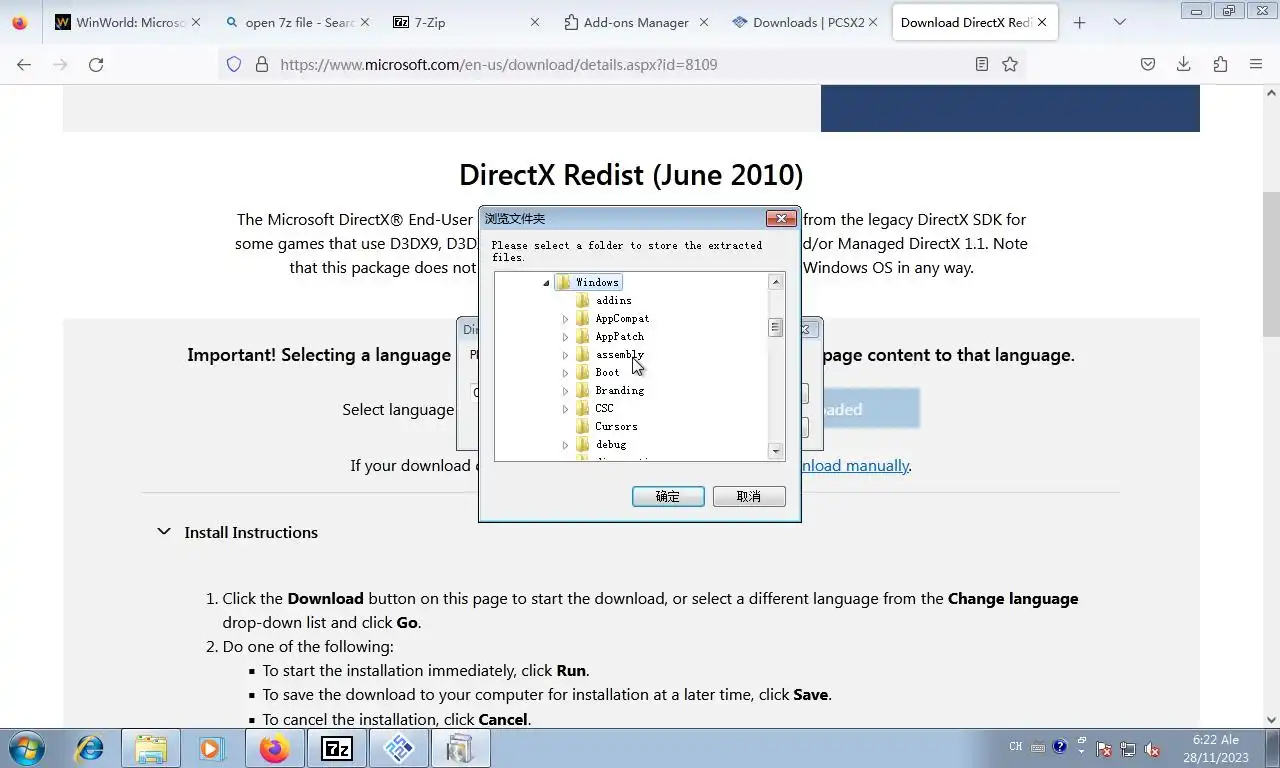Screen dimensions: 1280x768
Task: Switch to the WinWorld tab
Action: [x=127, y=22]
